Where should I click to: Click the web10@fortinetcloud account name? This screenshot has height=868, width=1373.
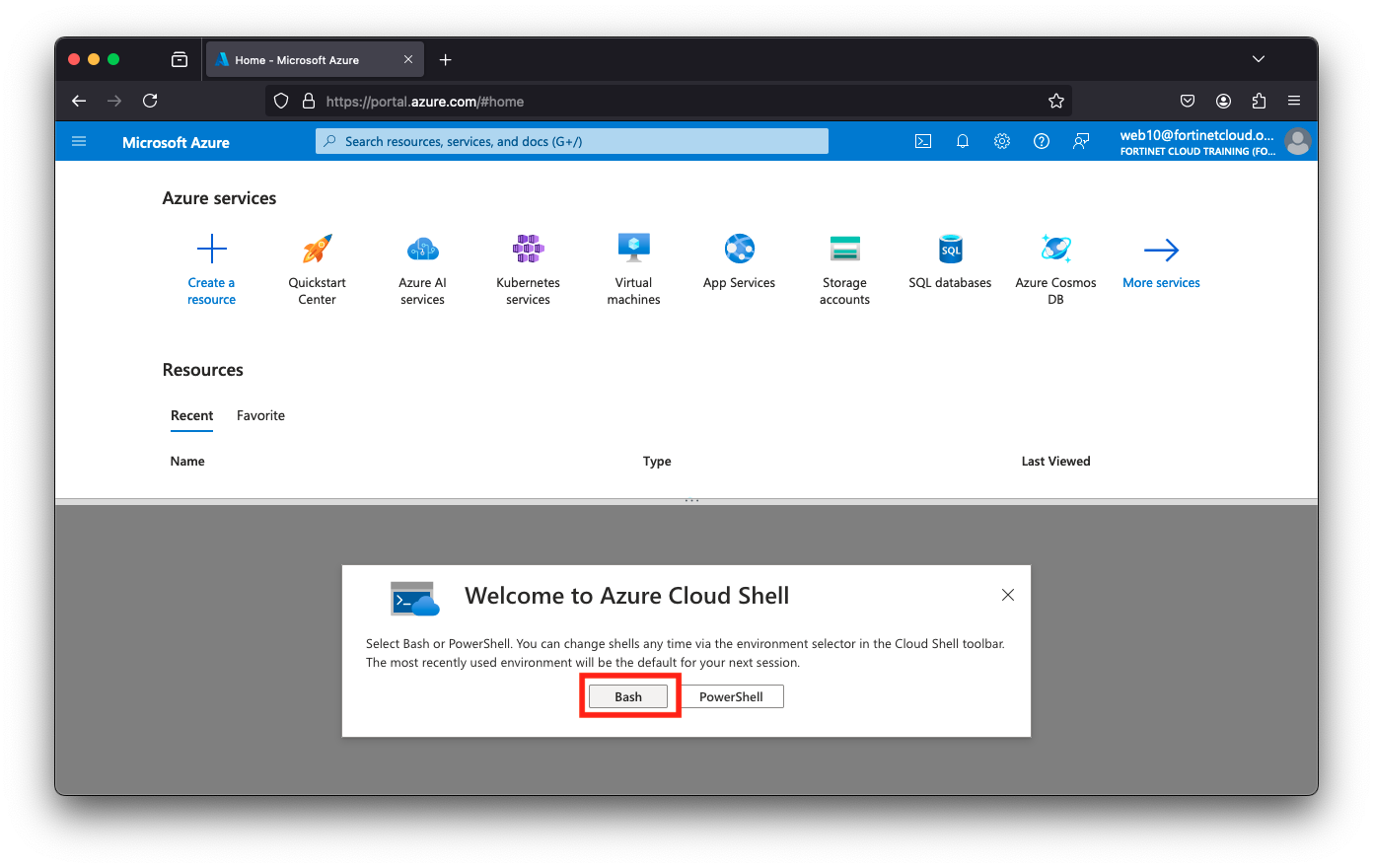click(1197, 135)
